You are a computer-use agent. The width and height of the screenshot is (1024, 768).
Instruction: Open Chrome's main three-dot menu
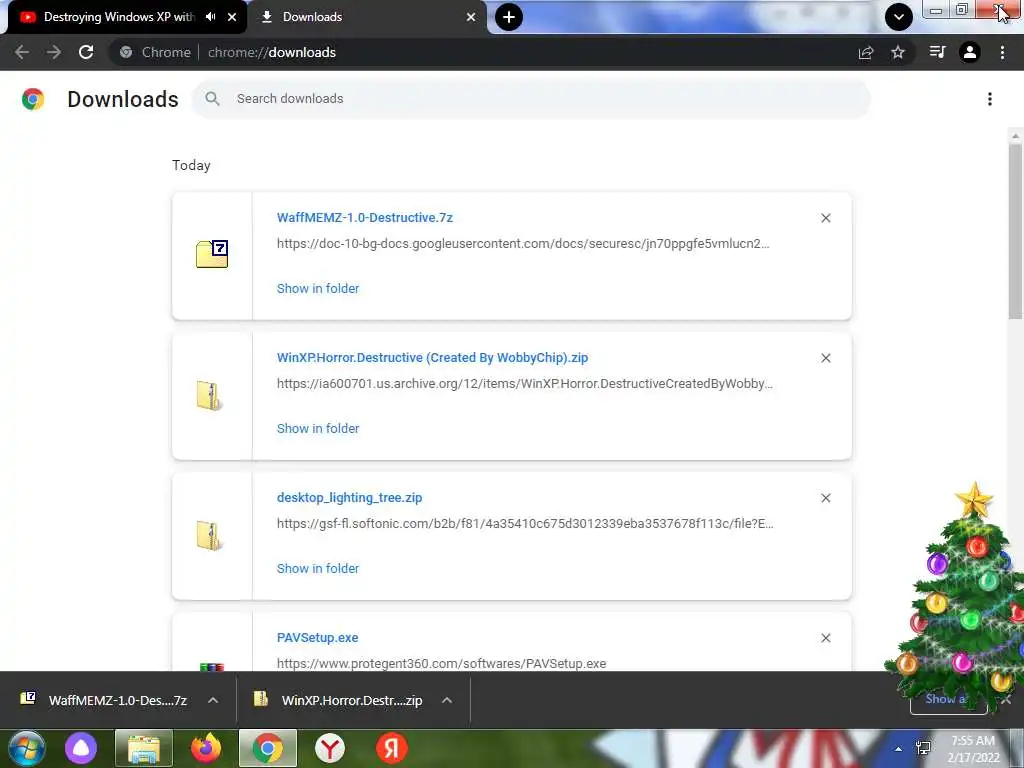[1002, 52]
